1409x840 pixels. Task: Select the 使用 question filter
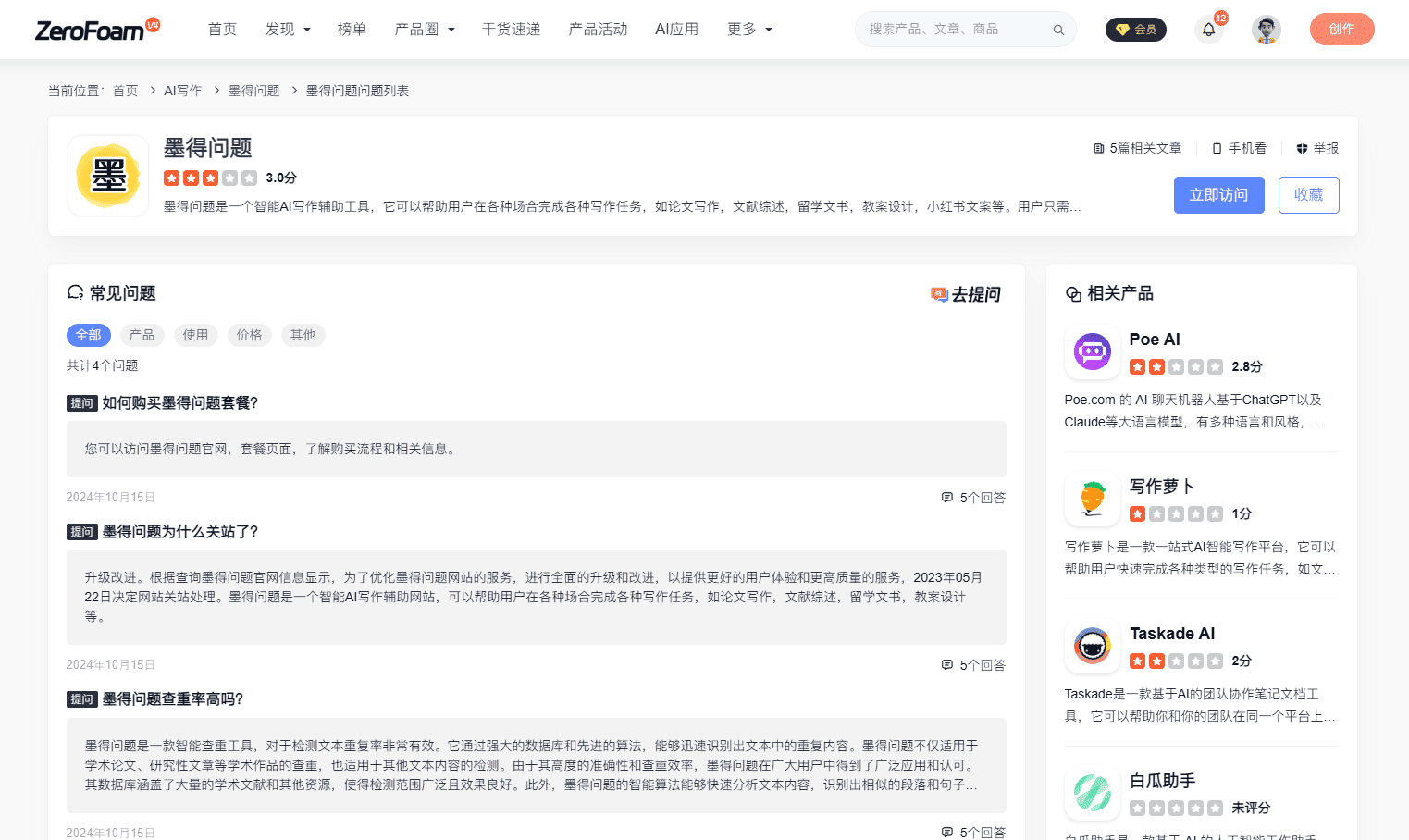(x=195, y=335)
